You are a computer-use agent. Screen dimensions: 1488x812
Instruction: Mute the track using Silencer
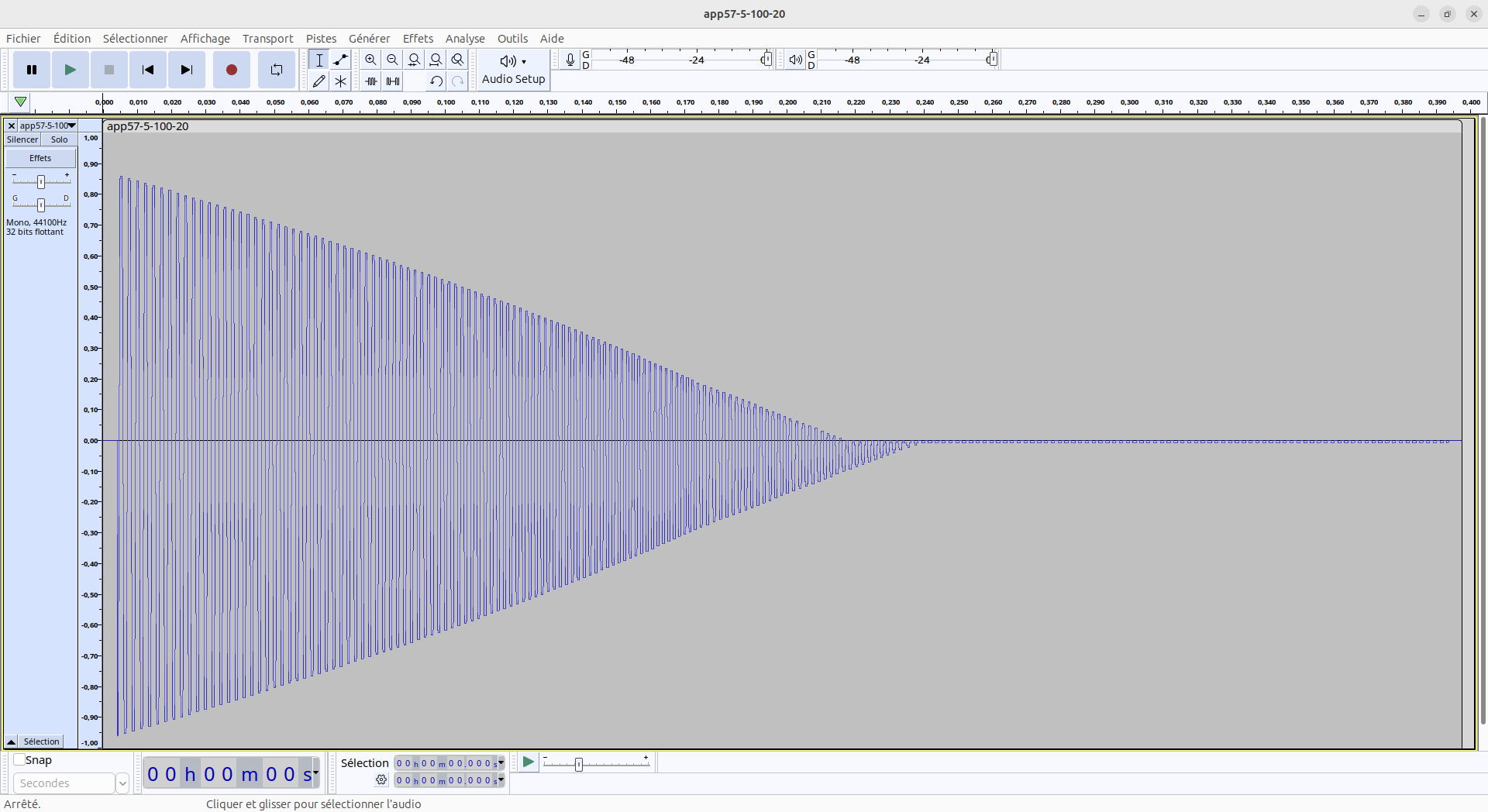22,139
